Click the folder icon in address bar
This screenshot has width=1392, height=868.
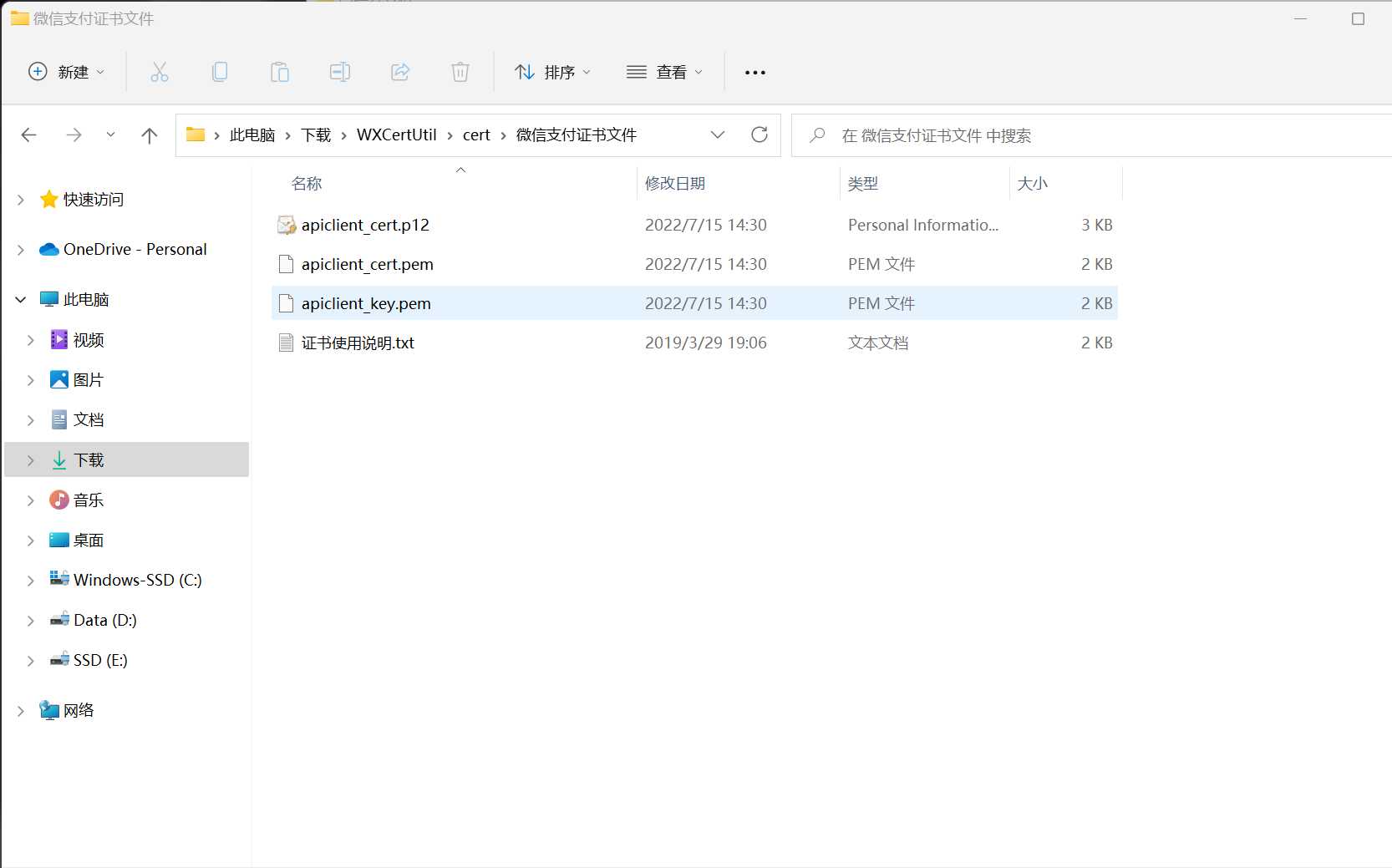pyautogui.click(x=196, y=135)
